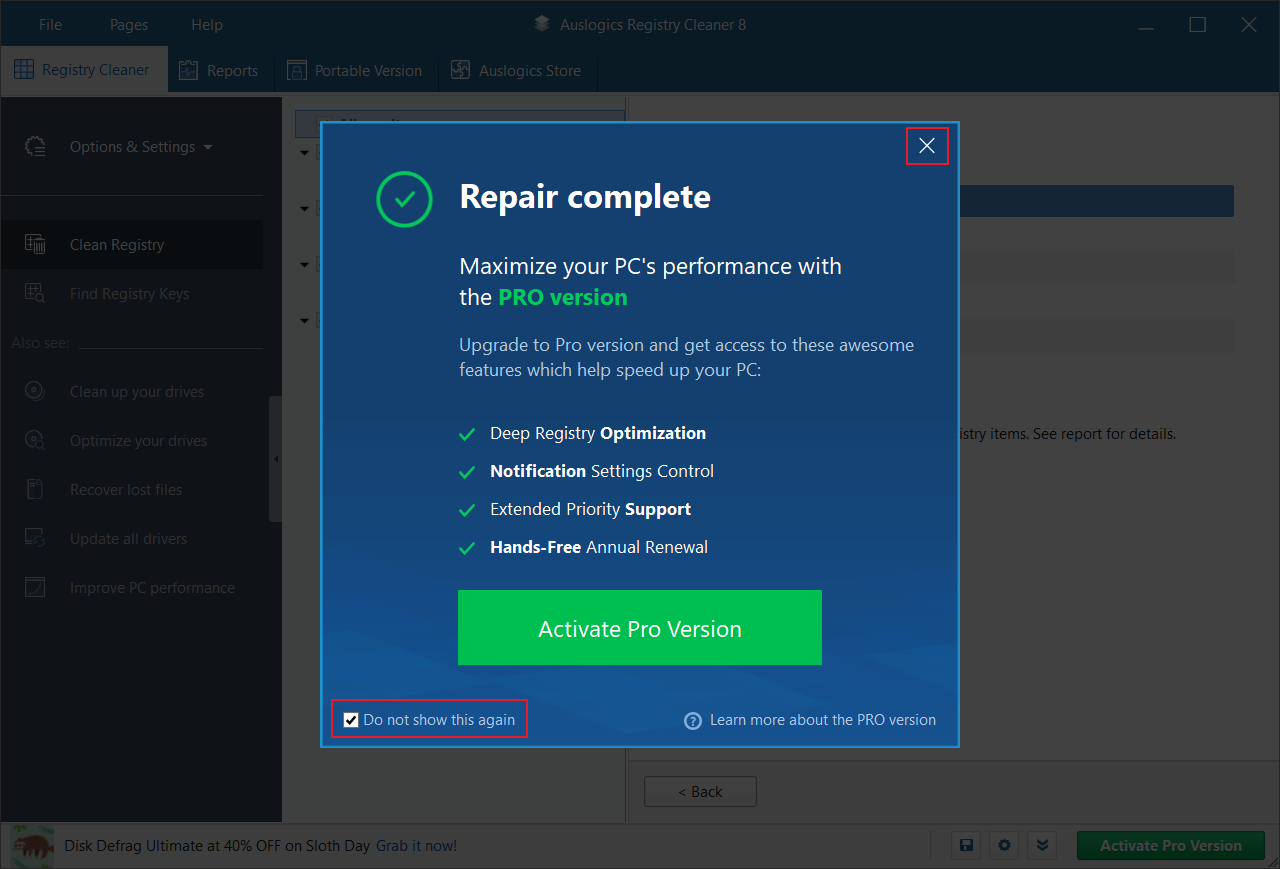Click the Clean Registry sidebar icon
This screenshot has height=869, width=1280.
pyautogui.click(x=35, y=245)
